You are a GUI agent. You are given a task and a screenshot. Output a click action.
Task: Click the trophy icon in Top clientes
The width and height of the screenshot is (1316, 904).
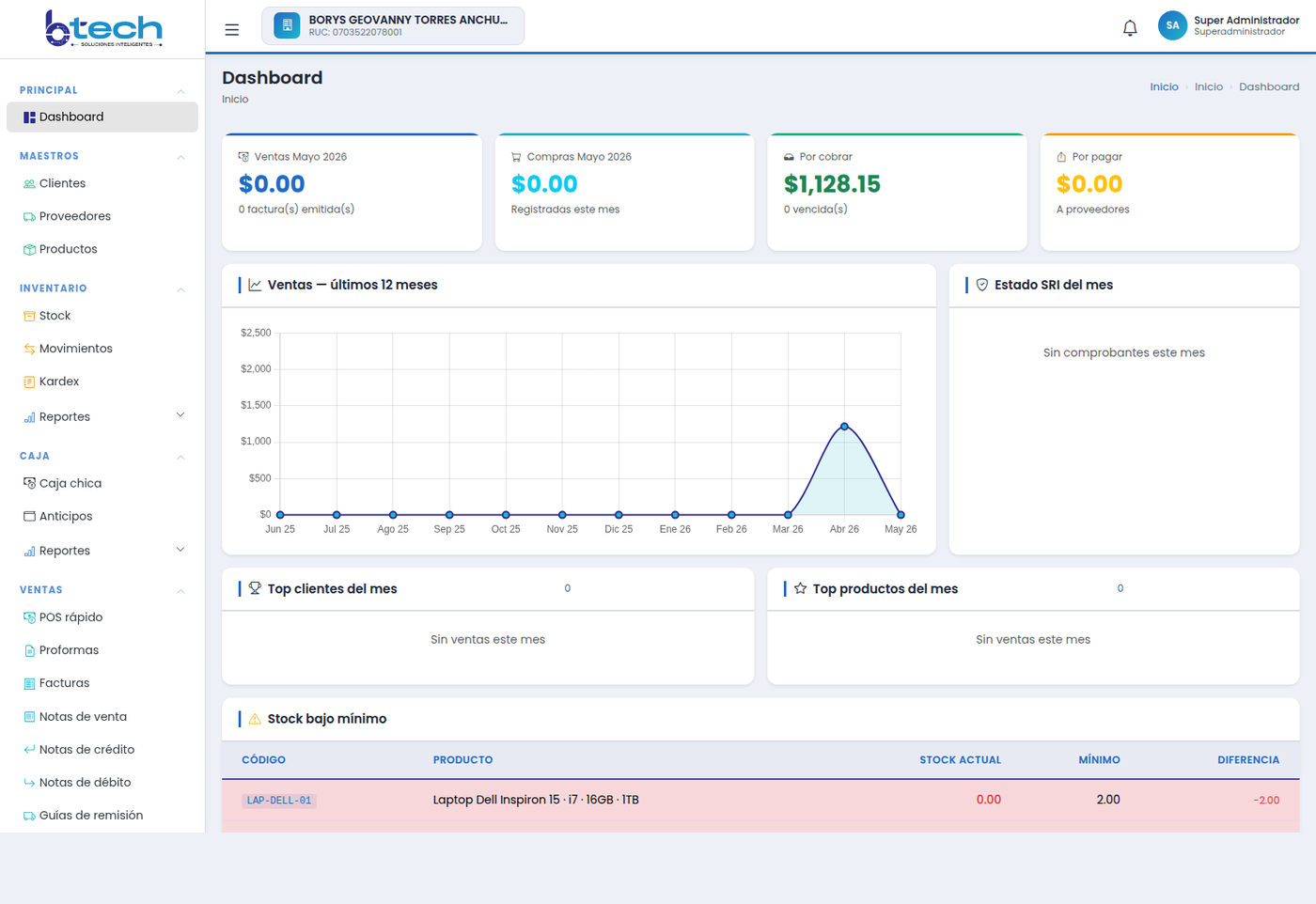coord(255,588)
